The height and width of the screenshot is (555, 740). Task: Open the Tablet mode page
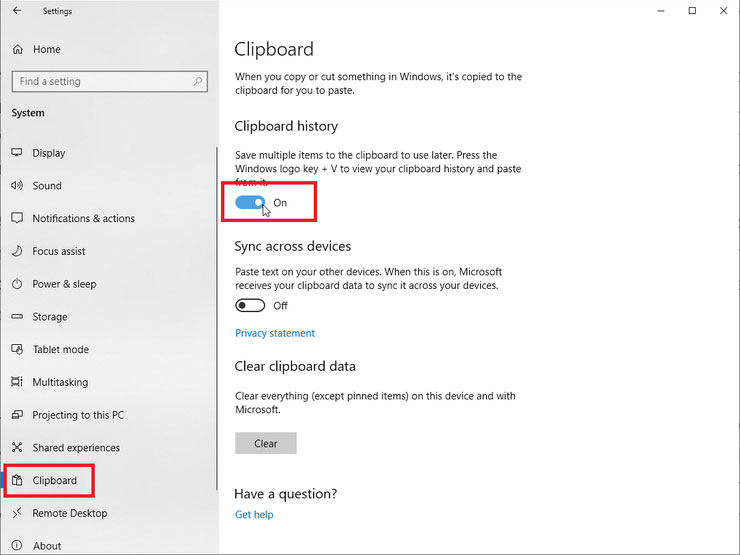60,349
